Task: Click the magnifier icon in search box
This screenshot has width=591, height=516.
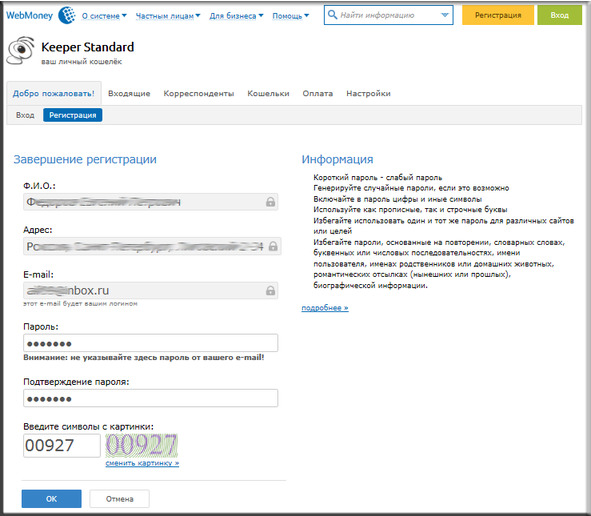Action: coord(332,15)
